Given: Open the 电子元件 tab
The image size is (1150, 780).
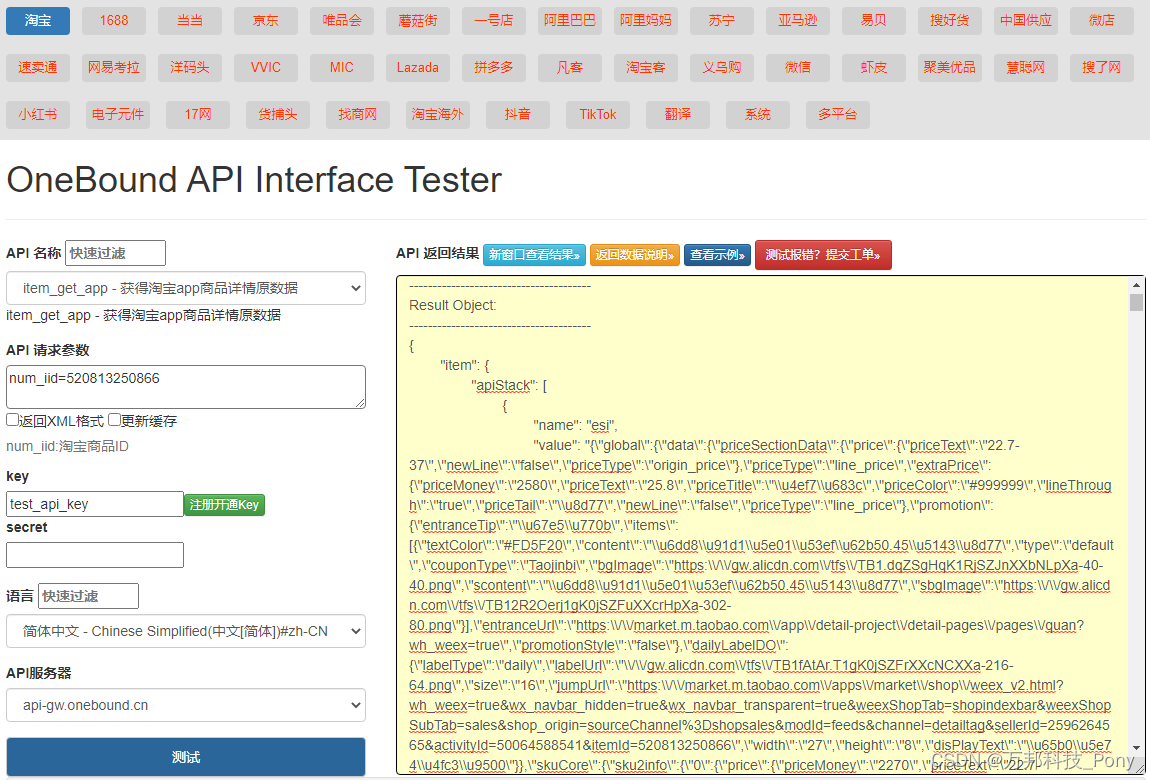Looking at the screenshot, I should coord(118,114).
